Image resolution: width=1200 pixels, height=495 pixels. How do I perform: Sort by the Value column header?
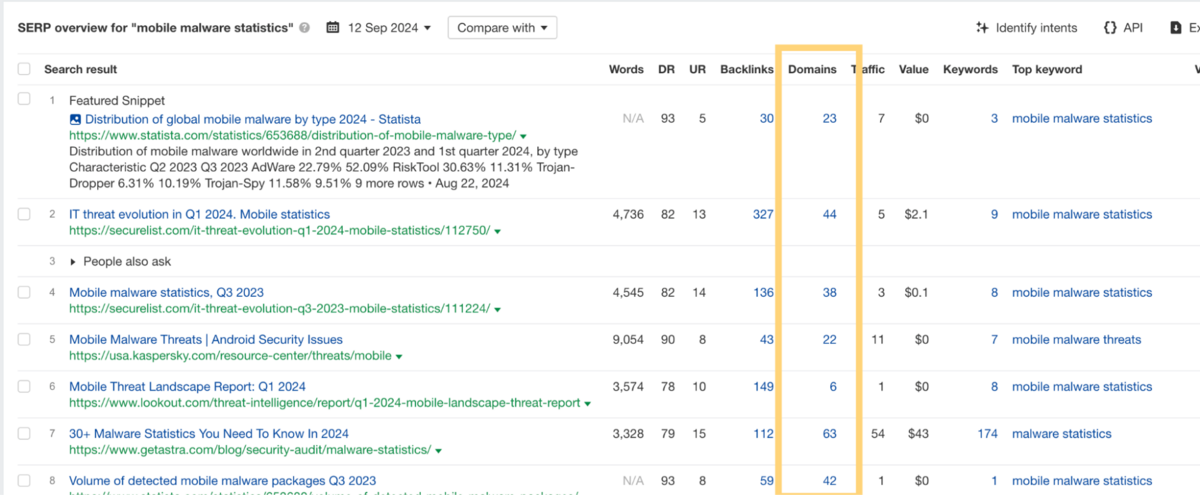(x=914, y=69)
